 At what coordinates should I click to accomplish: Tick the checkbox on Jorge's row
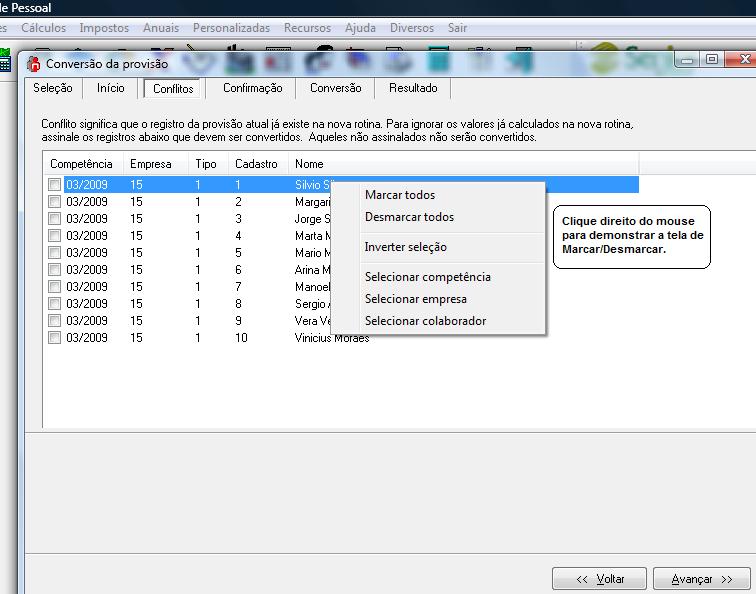[x=54, y=218]
